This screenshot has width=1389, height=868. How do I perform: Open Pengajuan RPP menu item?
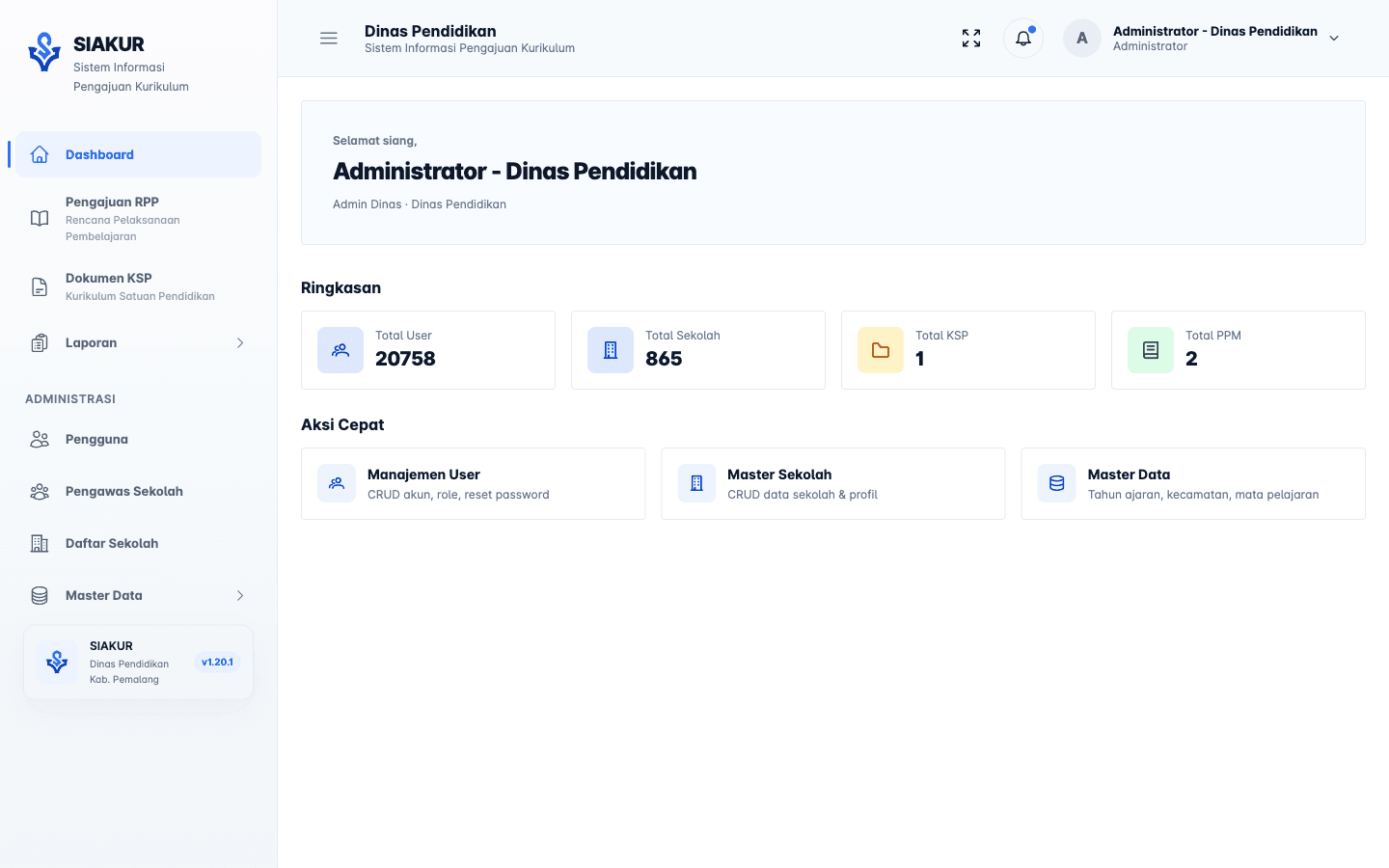138,218
